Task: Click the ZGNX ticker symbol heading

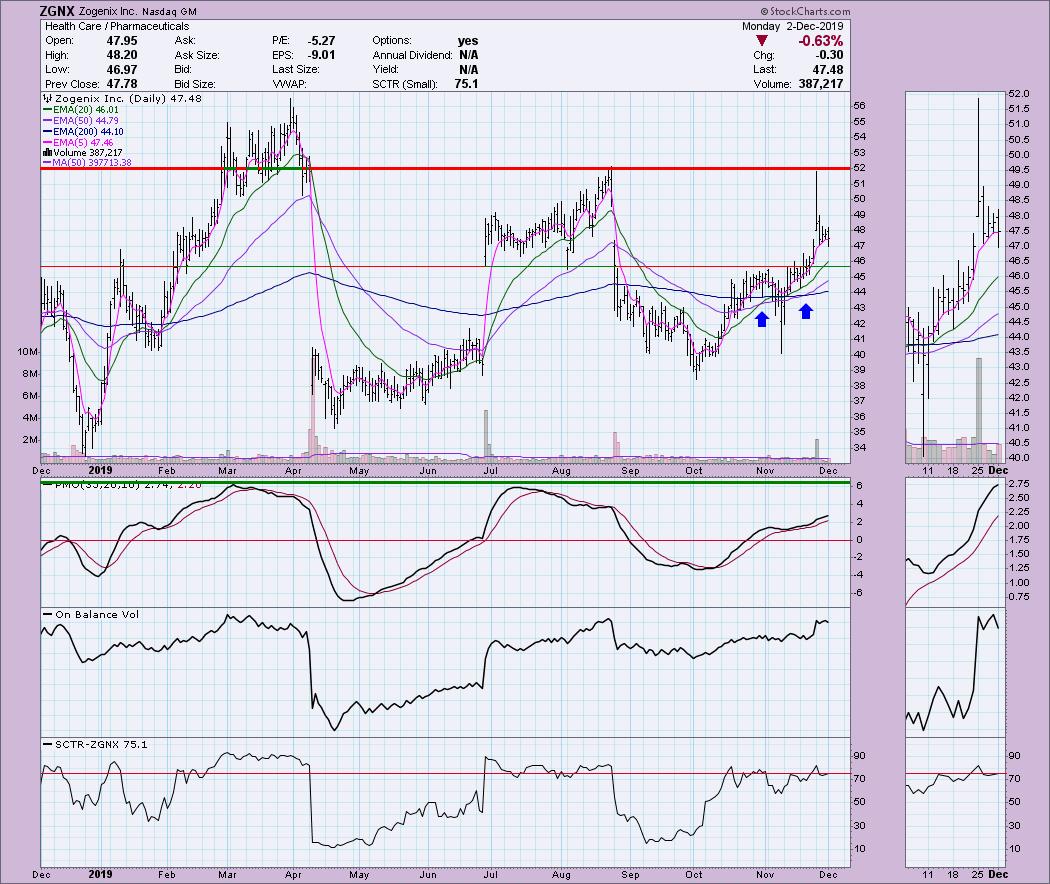Action: coord(57,11)
